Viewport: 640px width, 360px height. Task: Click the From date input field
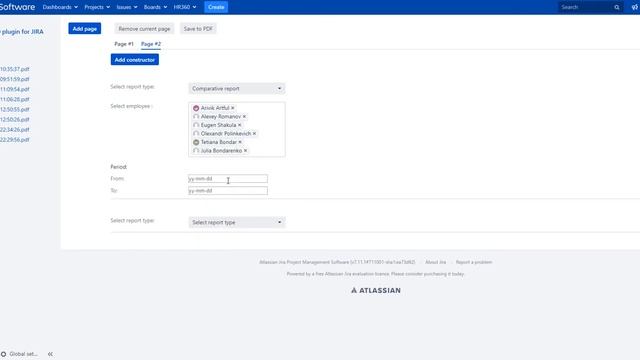(228, 179)
